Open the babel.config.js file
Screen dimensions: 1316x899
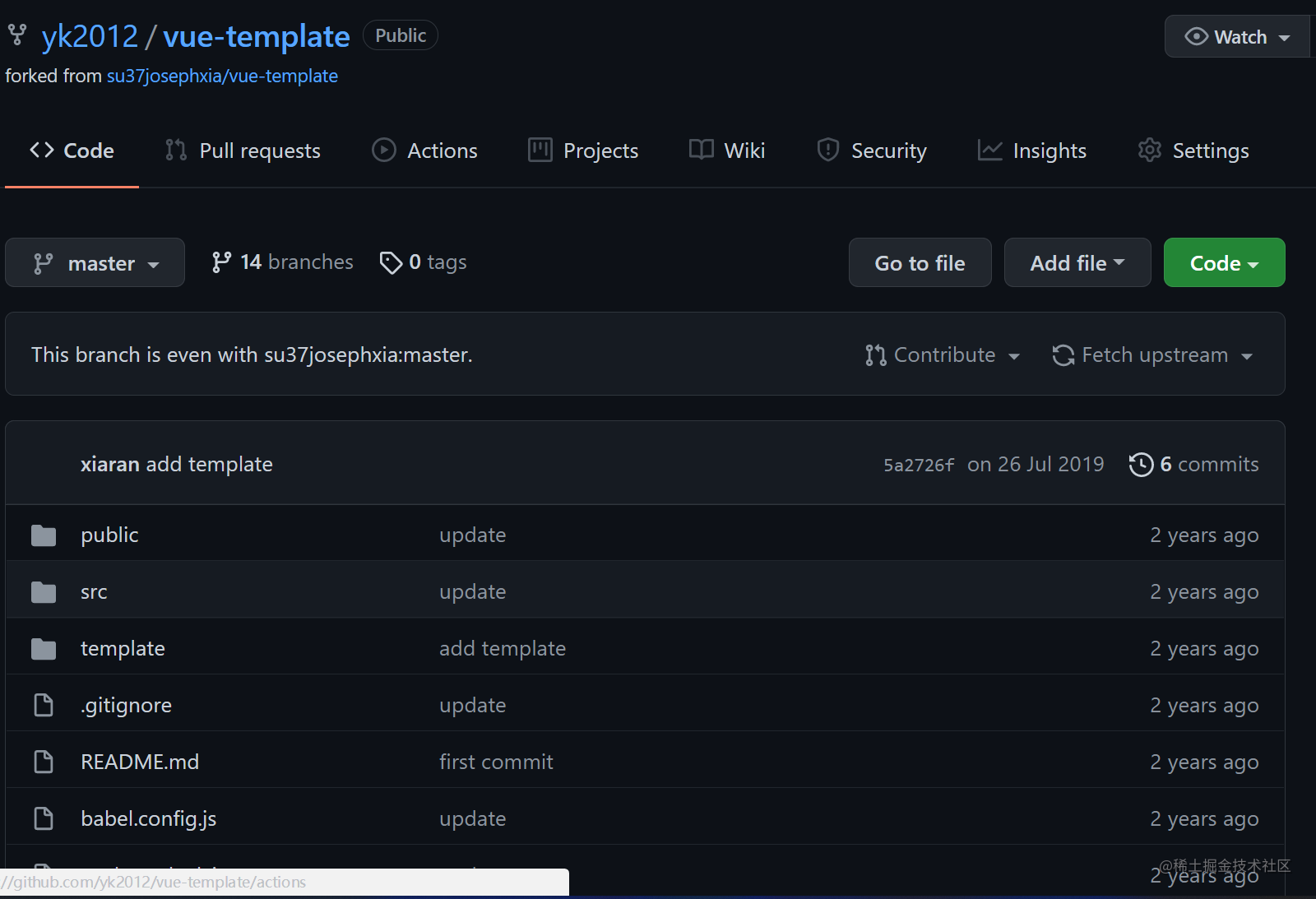pyautogui.click(x=149, y=819)
